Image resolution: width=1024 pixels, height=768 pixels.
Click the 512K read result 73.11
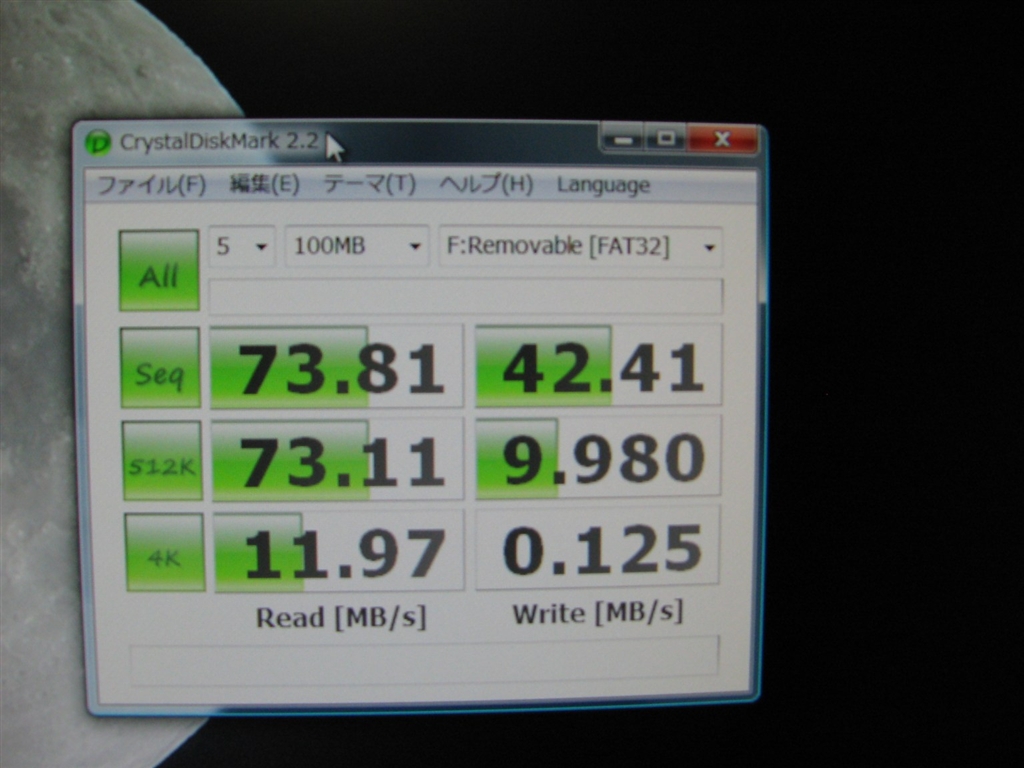click(x=338, y=460)
